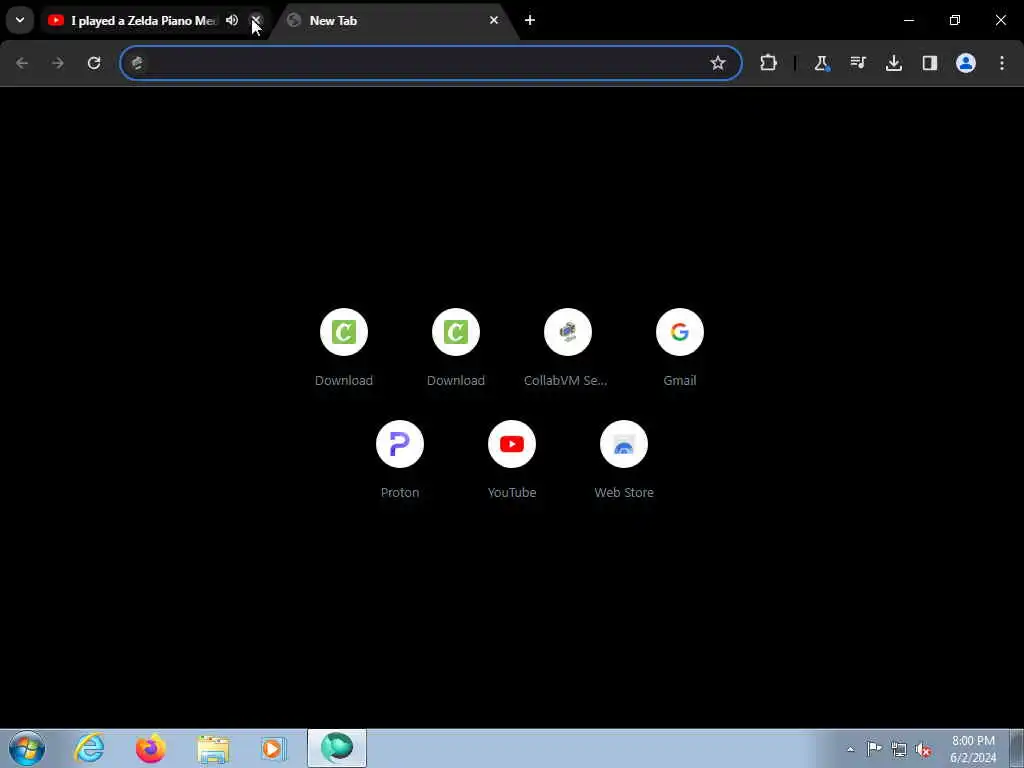Open the Web Store shortcut
This screenshot has width=1024, height=768.
624,459
